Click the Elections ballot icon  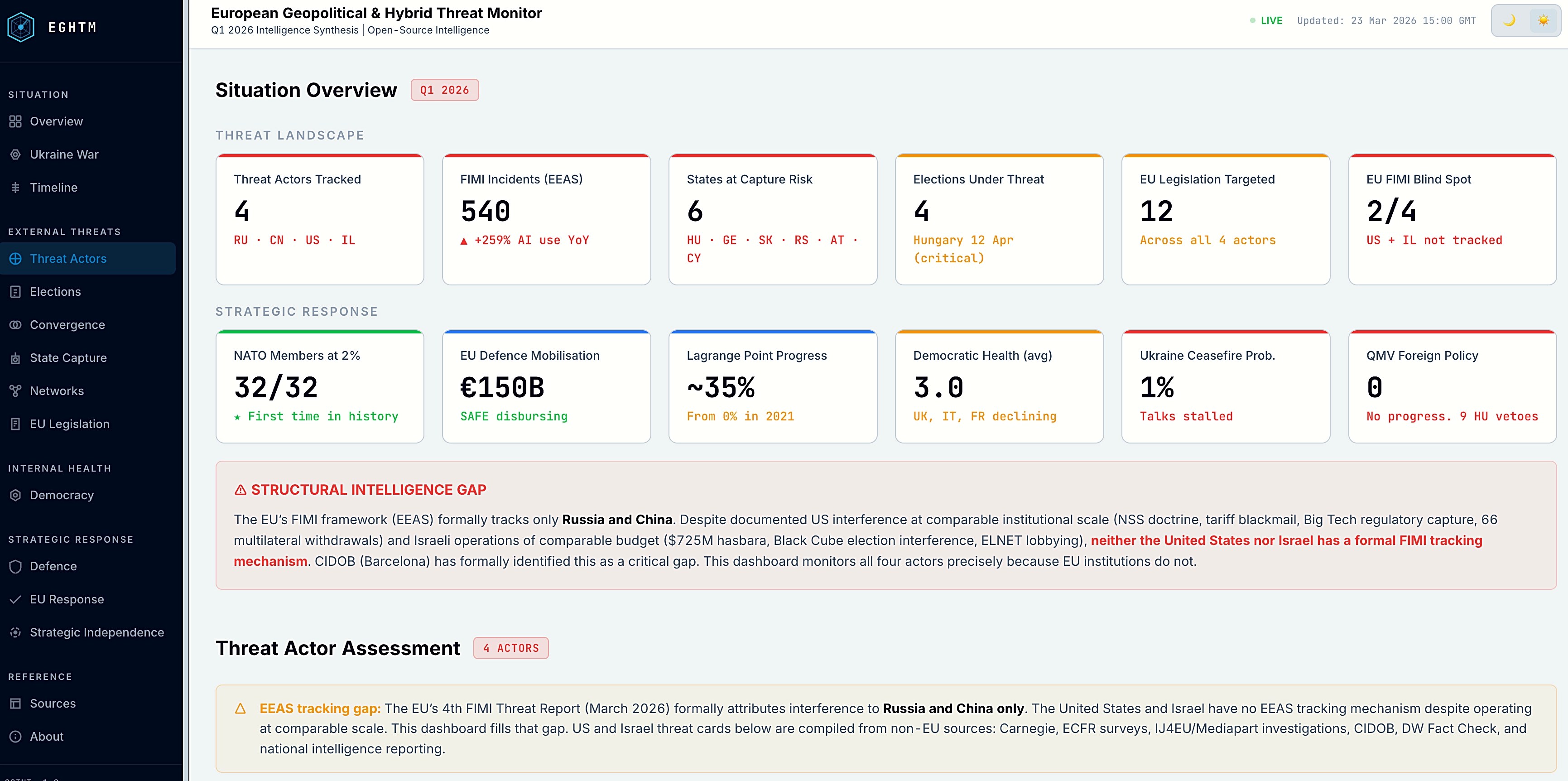(x=15, y=292)
